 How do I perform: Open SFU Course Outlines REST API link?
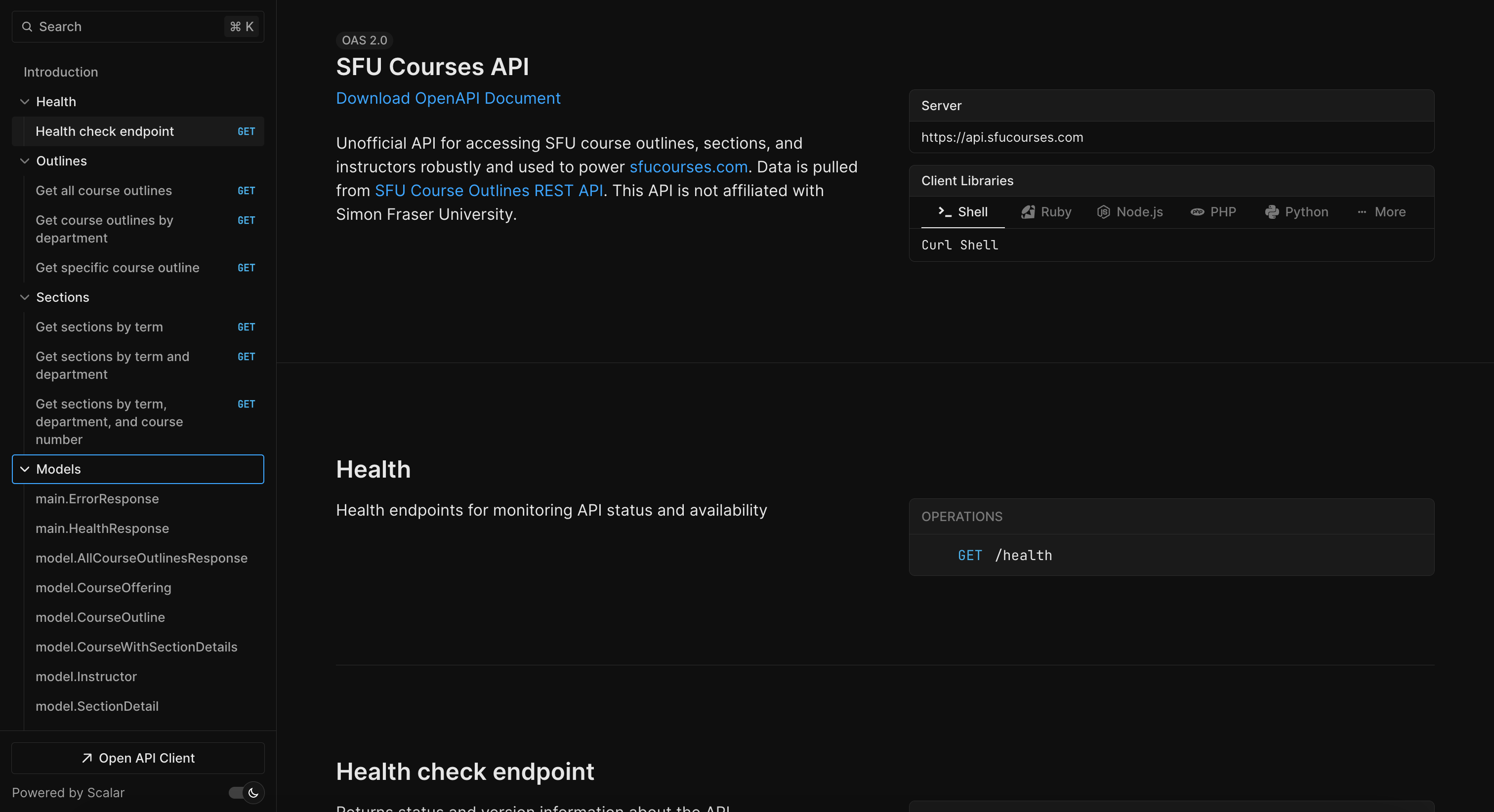(x=489, y=191)
